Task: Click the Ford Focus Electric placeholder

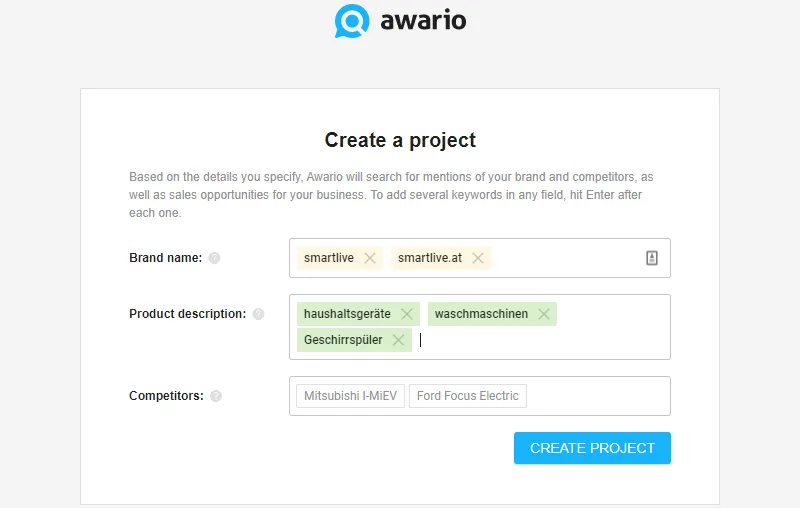Action: click(468, 396)
